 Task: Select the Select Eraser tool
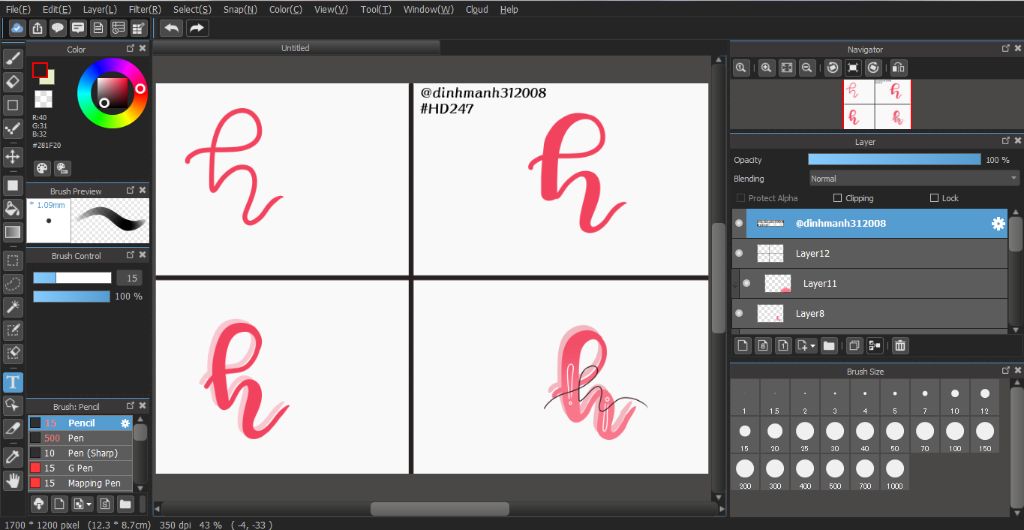pyautogui.click(x=13, y=353)
